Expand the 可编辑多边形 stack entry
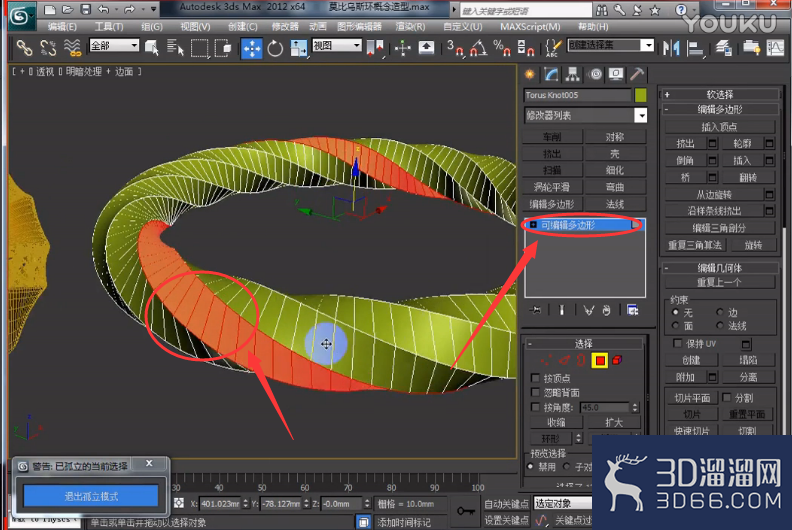 pyautogui.click(x=533, y=225)
